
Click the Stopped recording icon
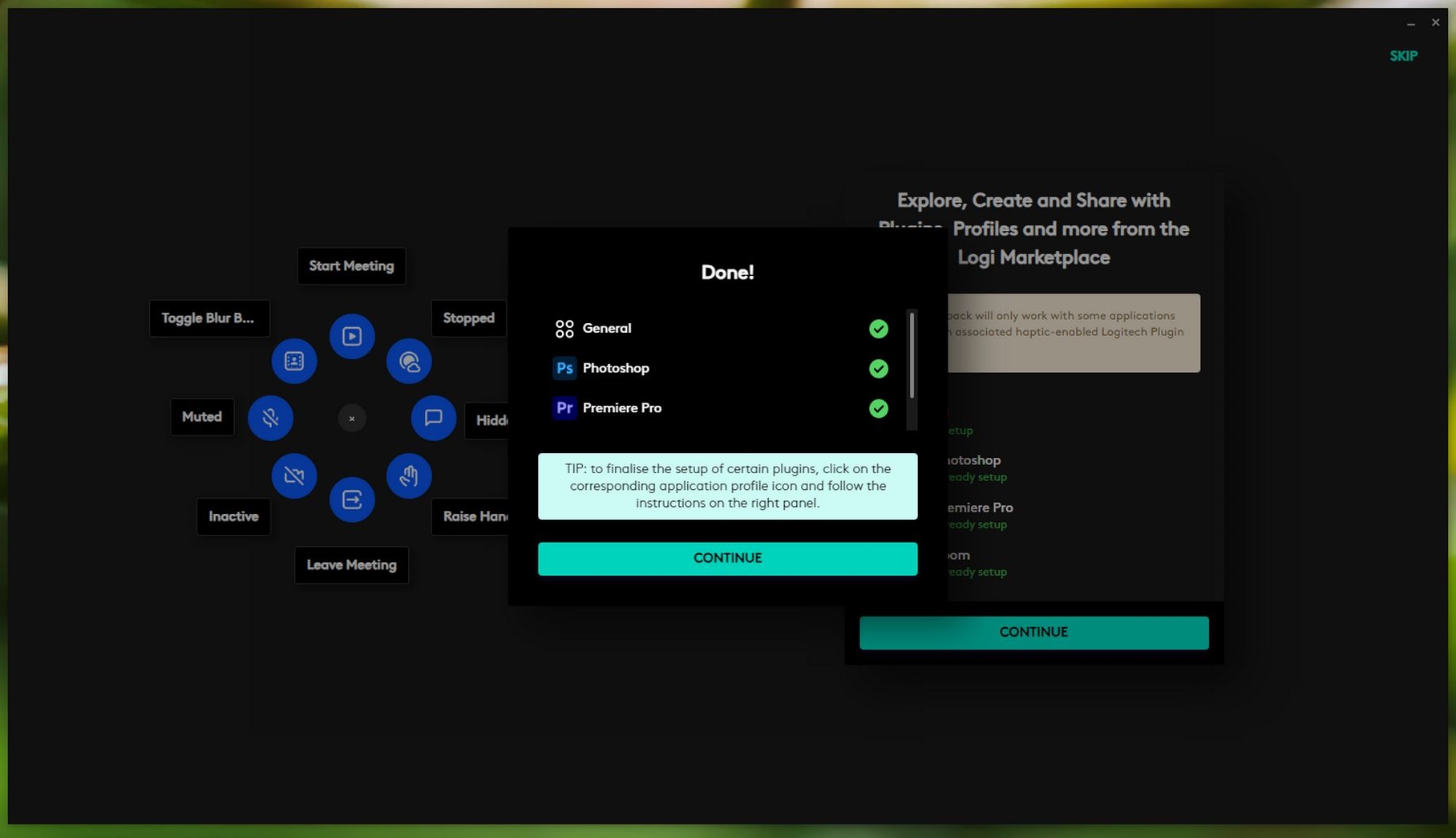tap(409, 361)
